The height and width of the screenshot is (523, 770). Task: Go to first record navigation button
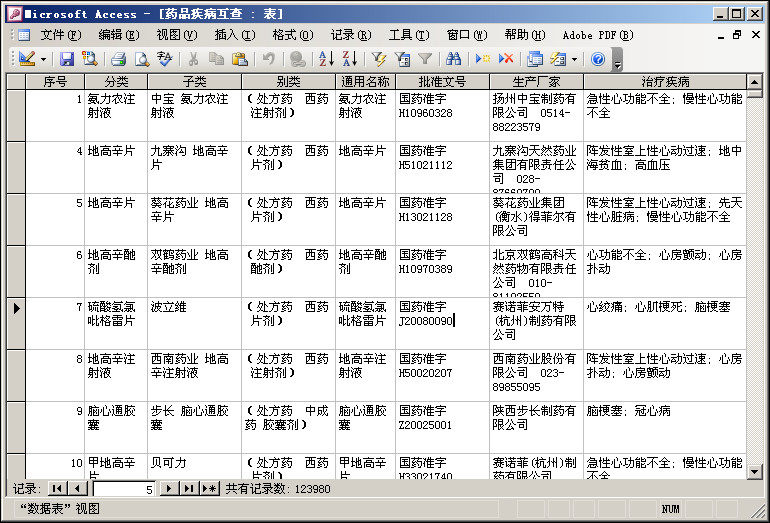57,489
